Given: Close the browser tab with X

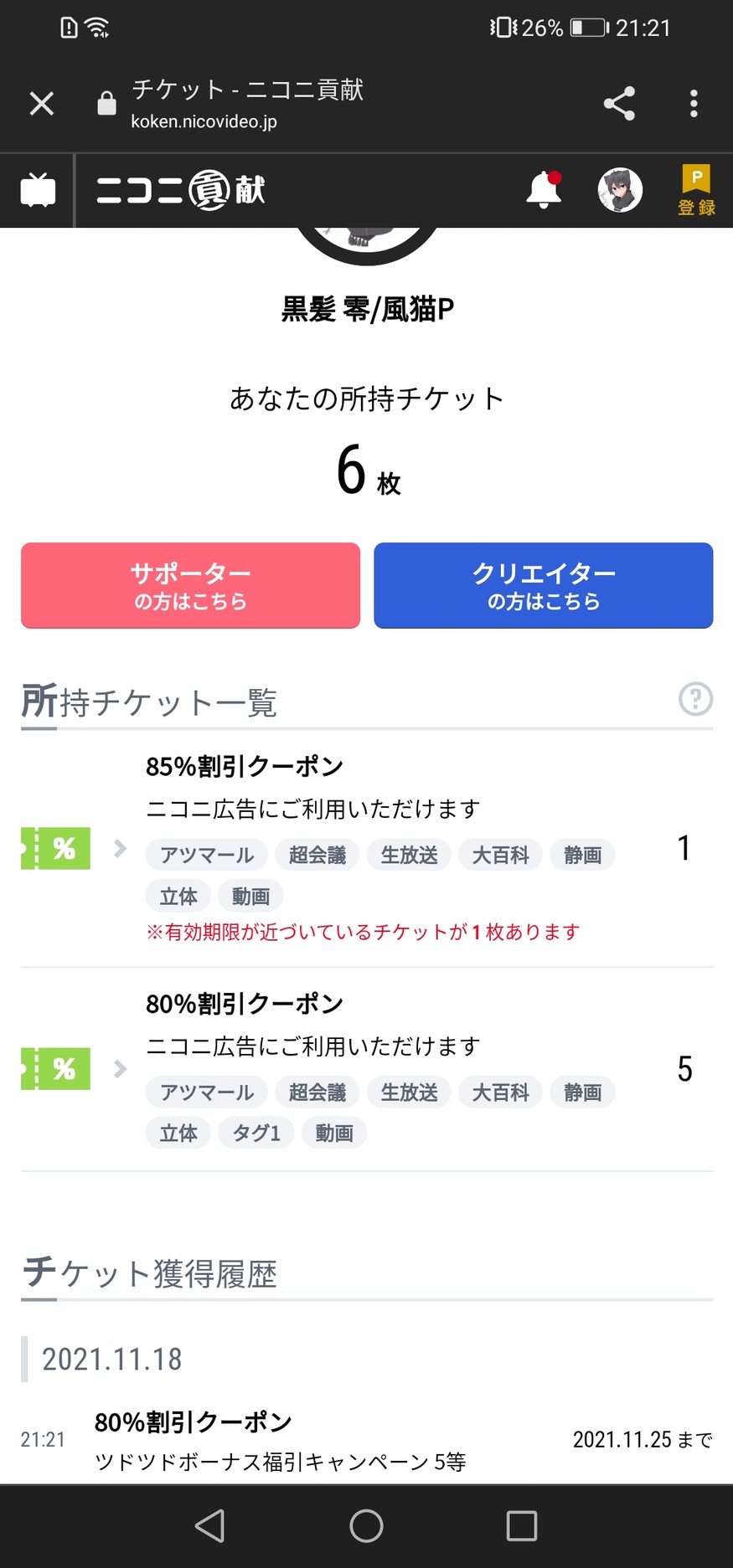Looking at the screenshot, I should [42, 104].
